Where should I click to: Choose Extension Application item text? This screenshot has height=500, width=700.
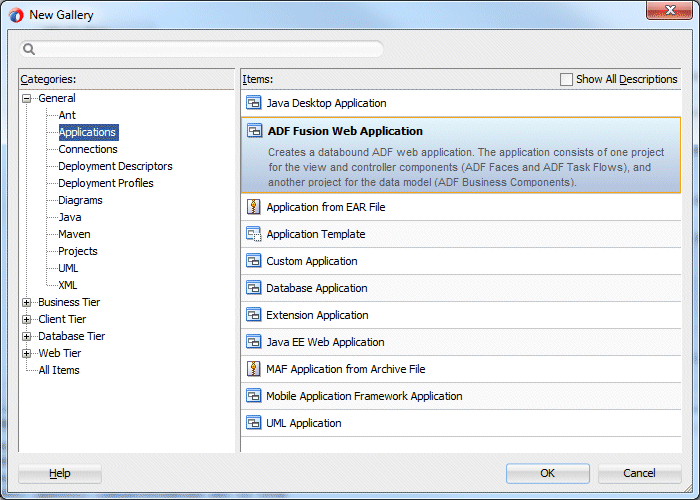tap(317, 315)
